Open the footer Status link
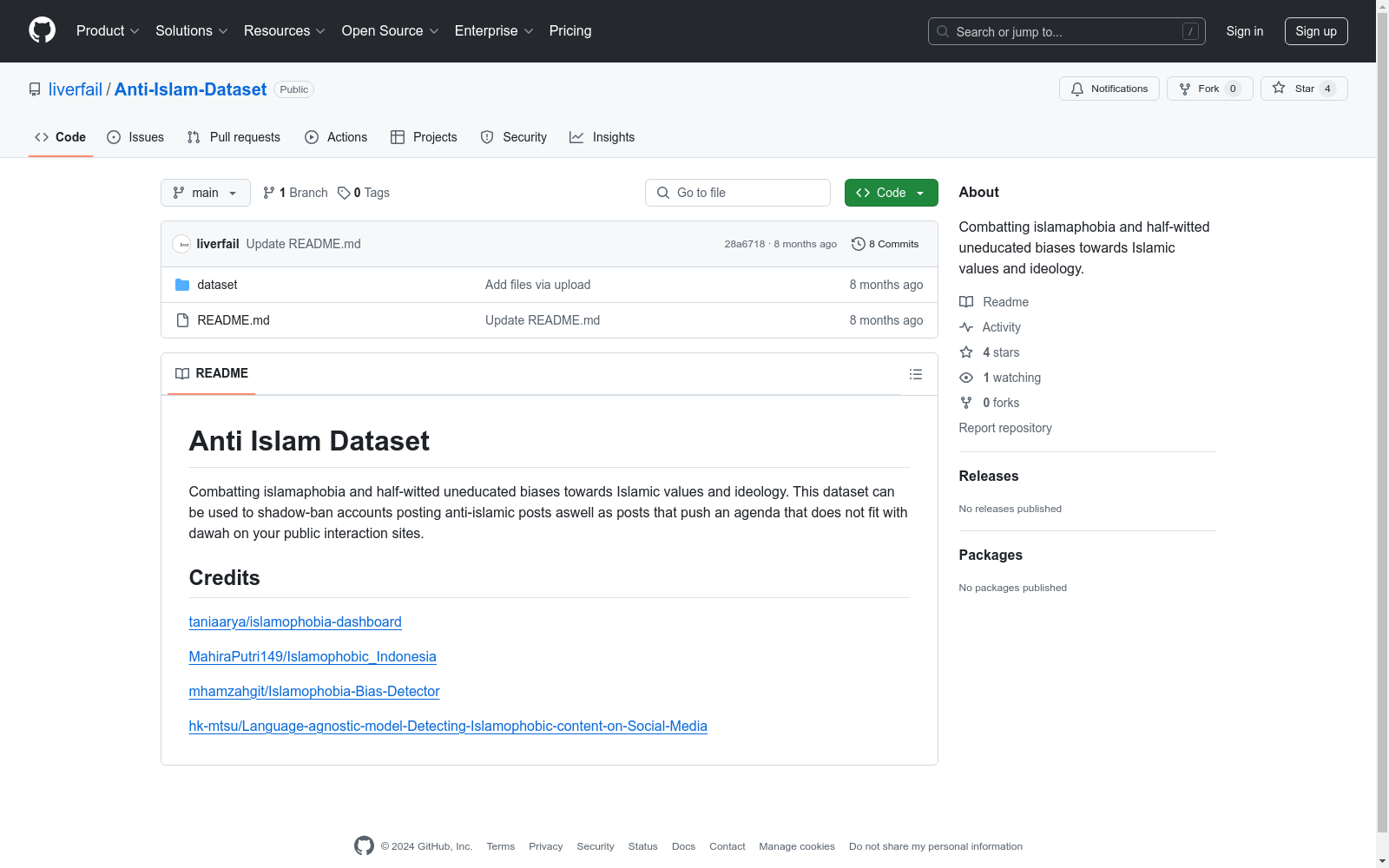Image resolution: width=1389 pixels, height=868 pixels. tap(643, 846)
